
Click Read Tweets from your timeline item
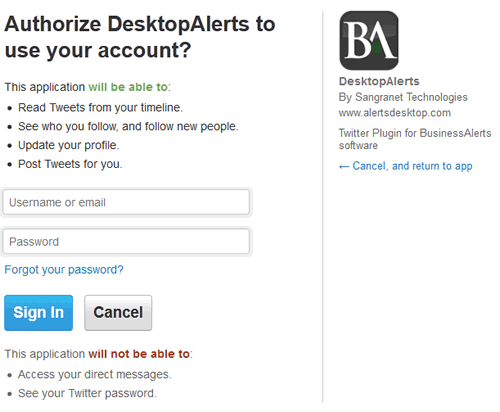tap(100, 107)
